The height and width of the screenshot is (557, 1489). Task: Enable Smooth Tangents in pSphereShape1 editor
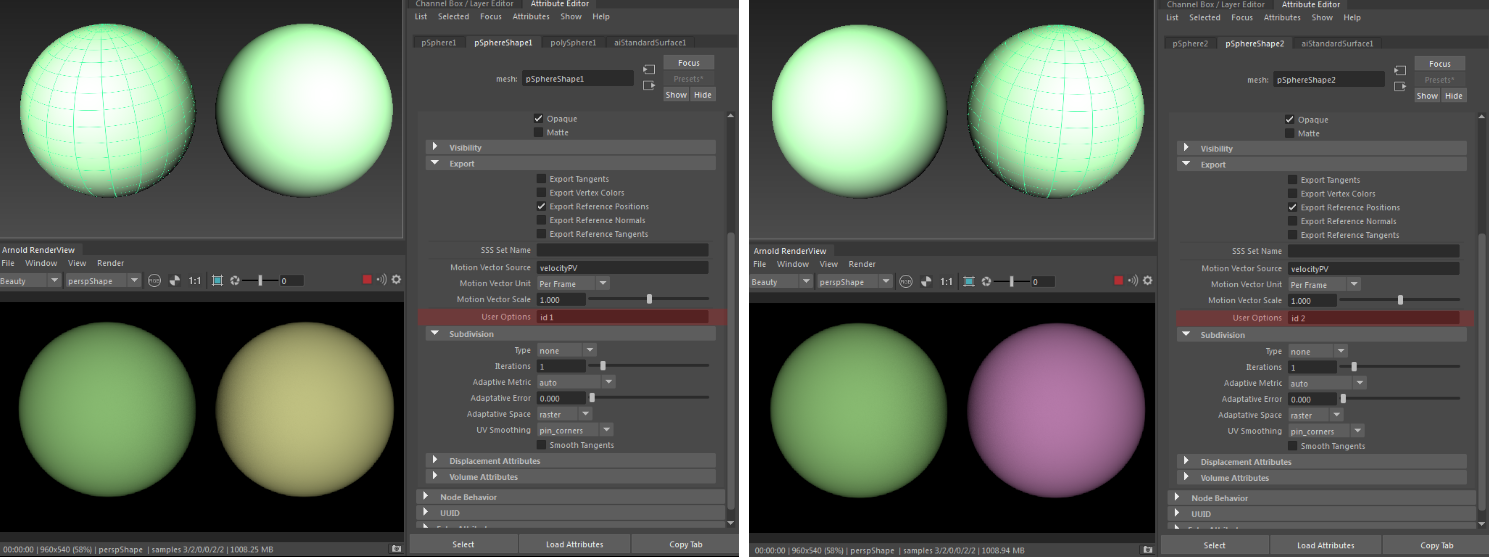click(541, 445)
